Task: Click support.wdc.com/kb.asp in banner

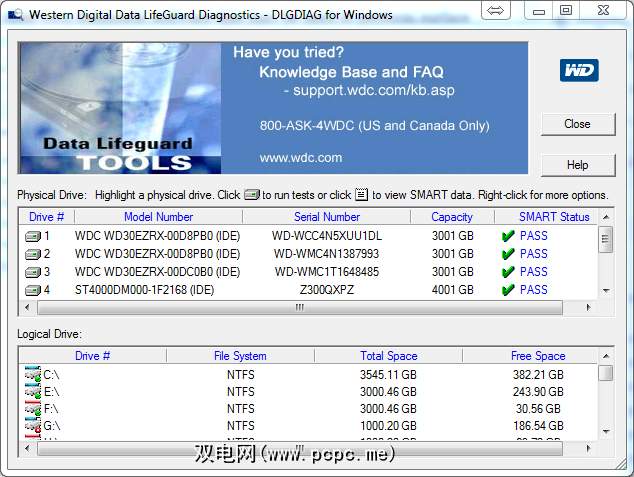Action: [374, 90]
